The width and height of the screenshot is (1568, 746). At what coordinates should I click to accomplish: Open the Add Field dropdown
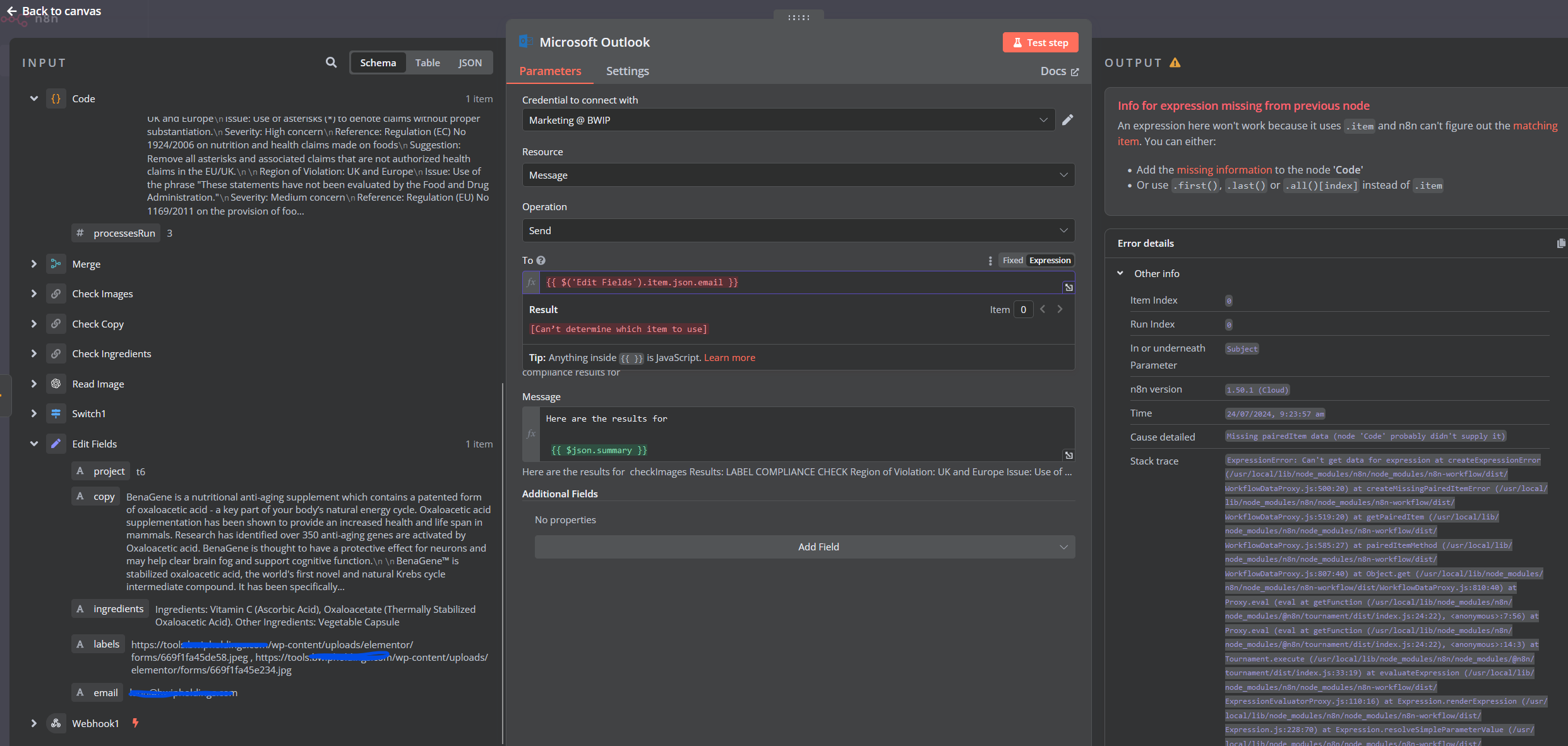tap(805, 547)
